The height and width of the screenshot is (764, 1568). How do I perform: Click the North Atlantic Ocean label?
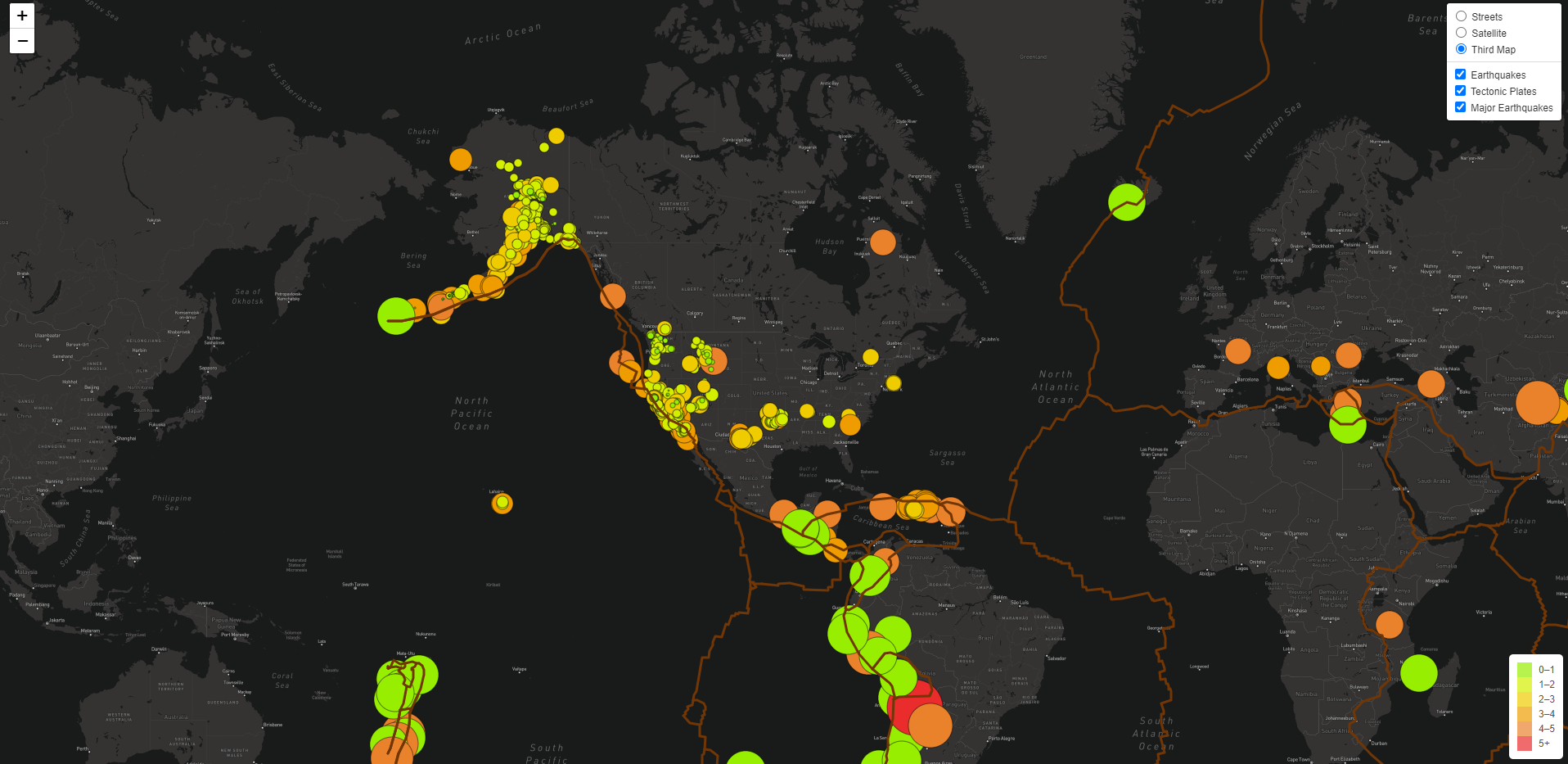click(x=1056, y=387)
